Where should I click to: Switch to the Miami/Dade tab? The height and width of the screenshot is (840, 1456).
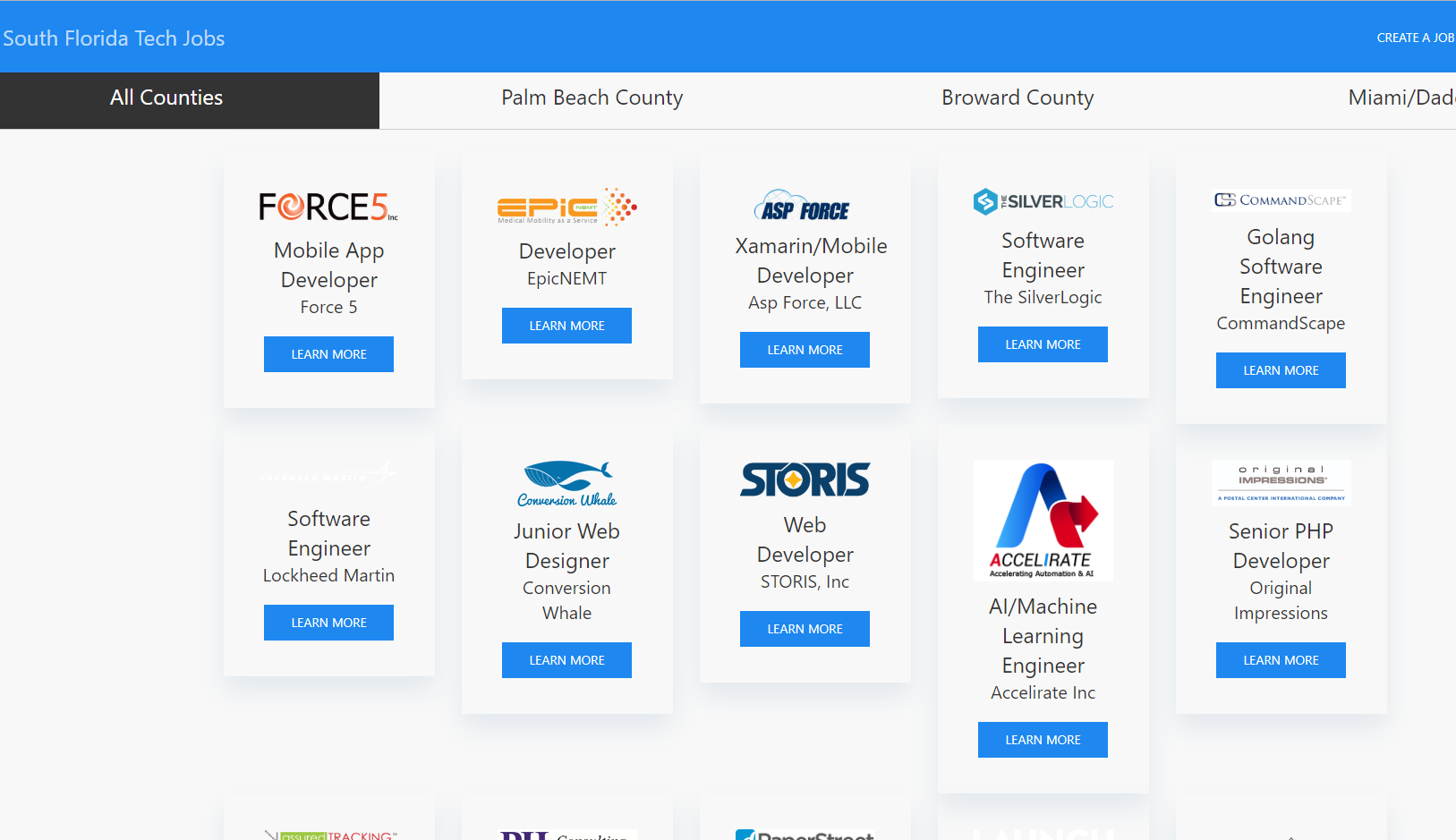[1401, 98]
